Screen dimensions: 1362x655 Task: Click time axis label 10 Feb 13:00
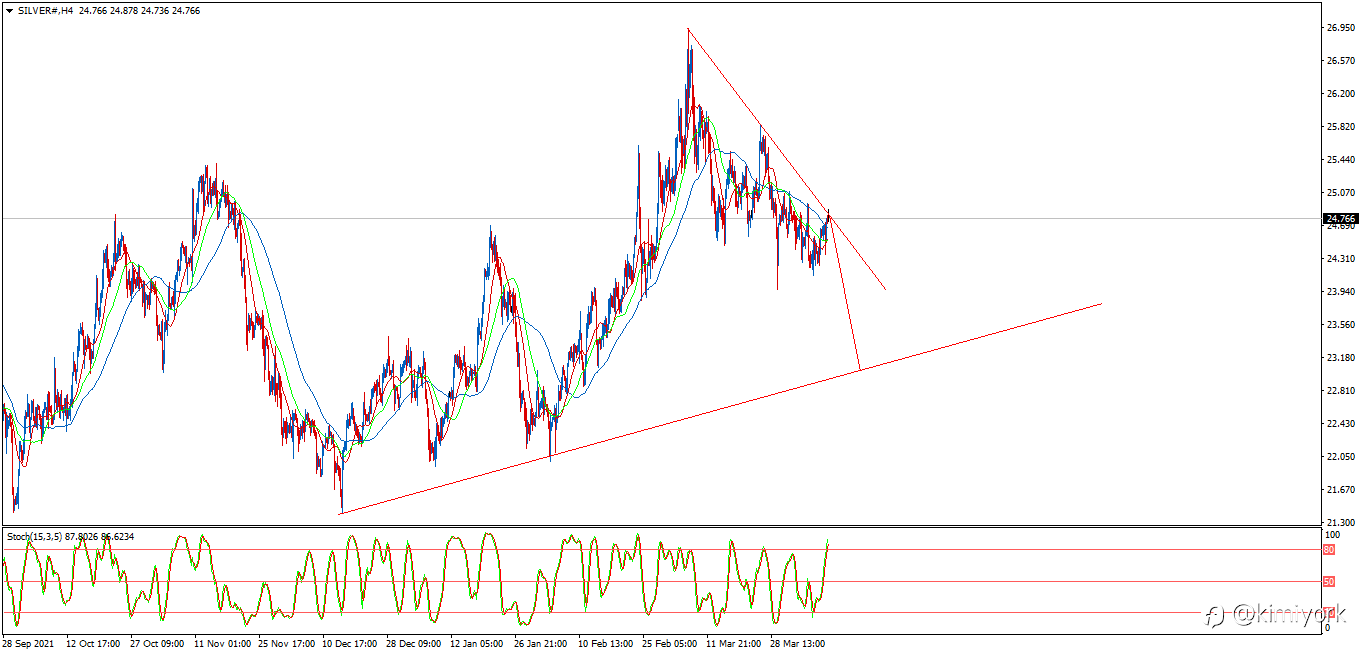click(x=606, y=644)
